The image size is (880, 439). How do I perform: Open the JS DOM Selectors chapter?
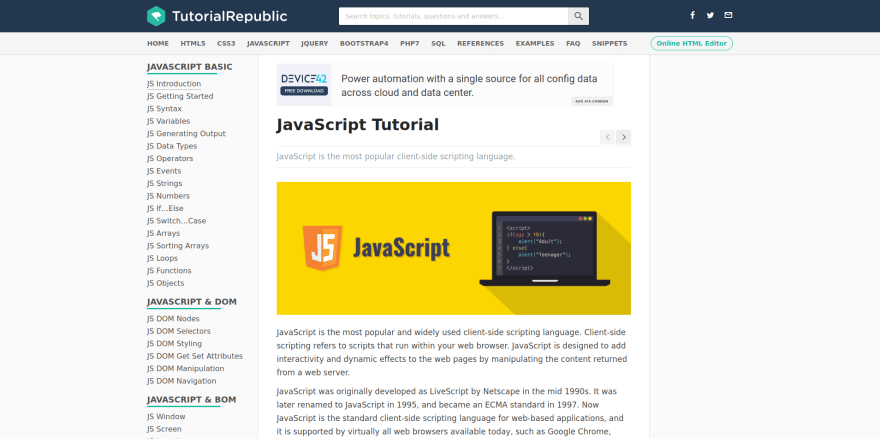179,331
